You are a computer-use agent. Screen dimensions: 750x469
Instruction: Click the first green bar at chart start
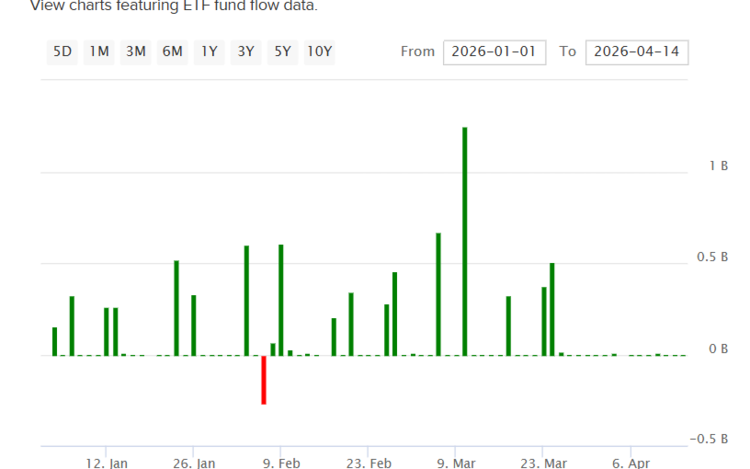(x=55, y=341)
